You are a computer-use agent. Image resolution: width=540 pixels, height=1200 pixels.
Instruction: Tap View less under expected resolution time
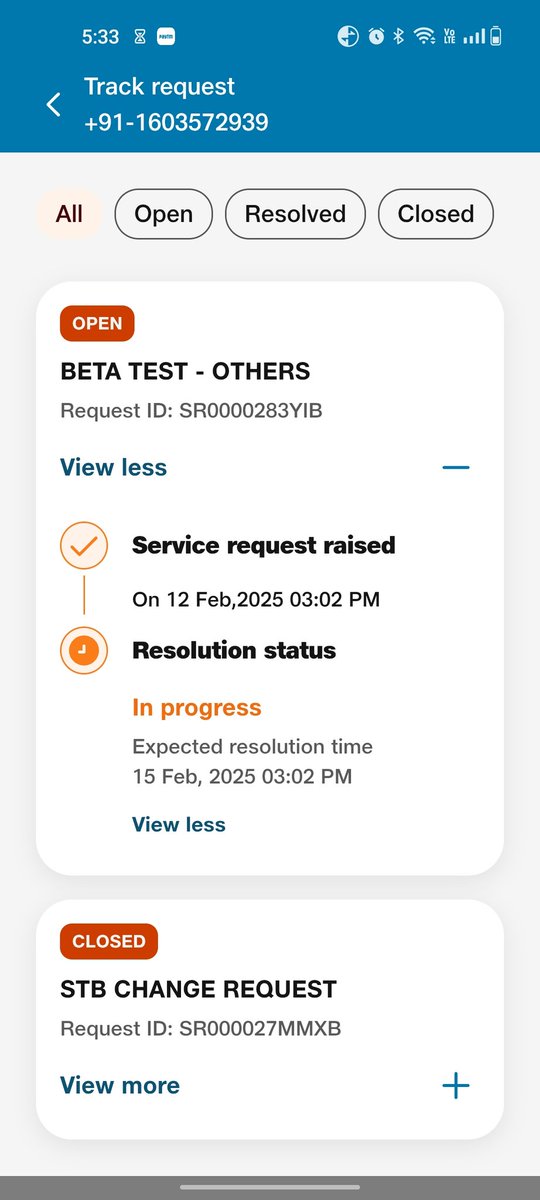(179, 824)
